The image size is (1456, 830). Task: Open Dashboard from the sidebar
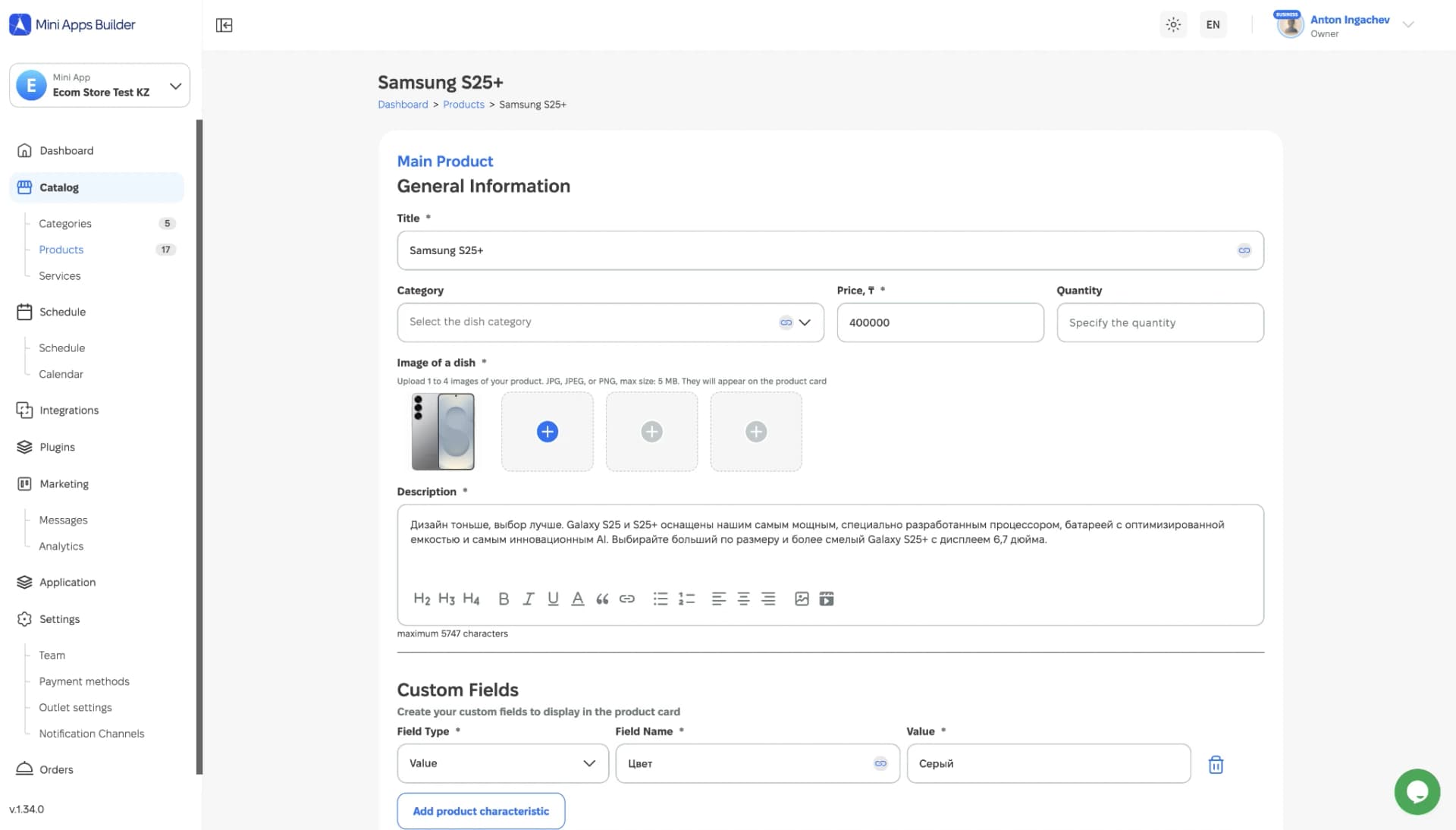point(67,150)
